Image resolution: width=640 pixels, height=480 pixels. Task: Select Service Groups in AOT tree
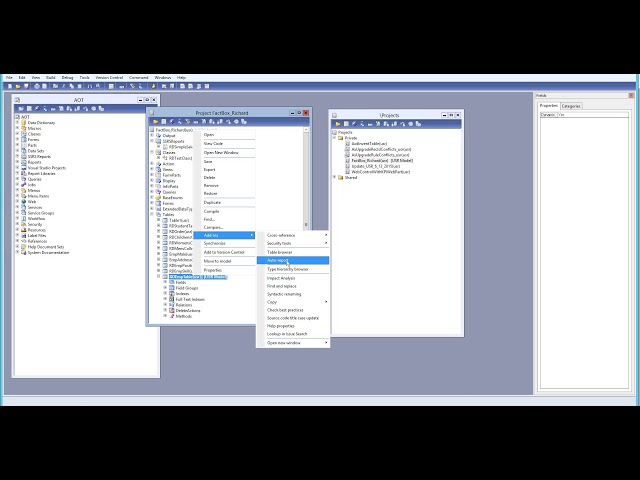[x=41, y=213]
